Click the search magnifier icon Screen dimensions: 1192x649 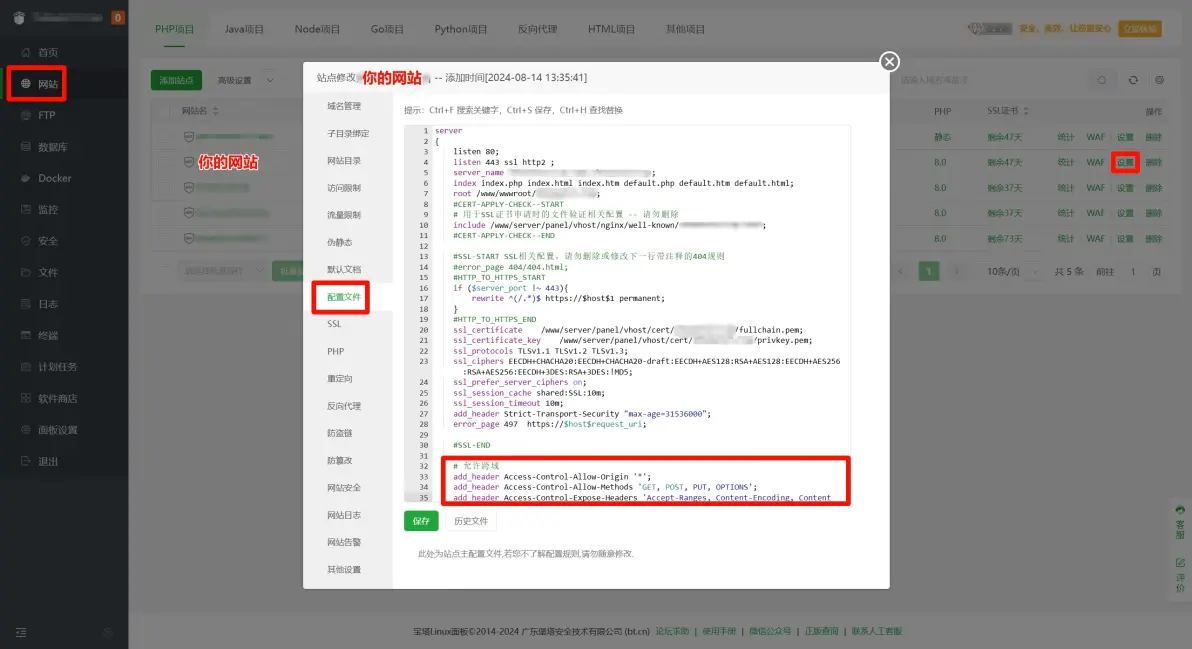1102,80
